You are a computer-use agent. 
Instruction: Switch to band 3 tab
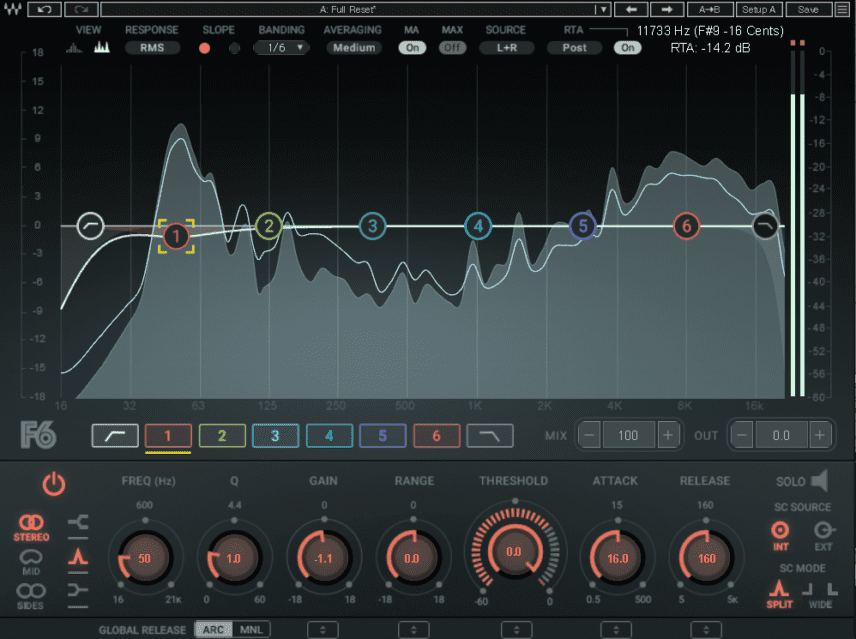tap(275, 435)
